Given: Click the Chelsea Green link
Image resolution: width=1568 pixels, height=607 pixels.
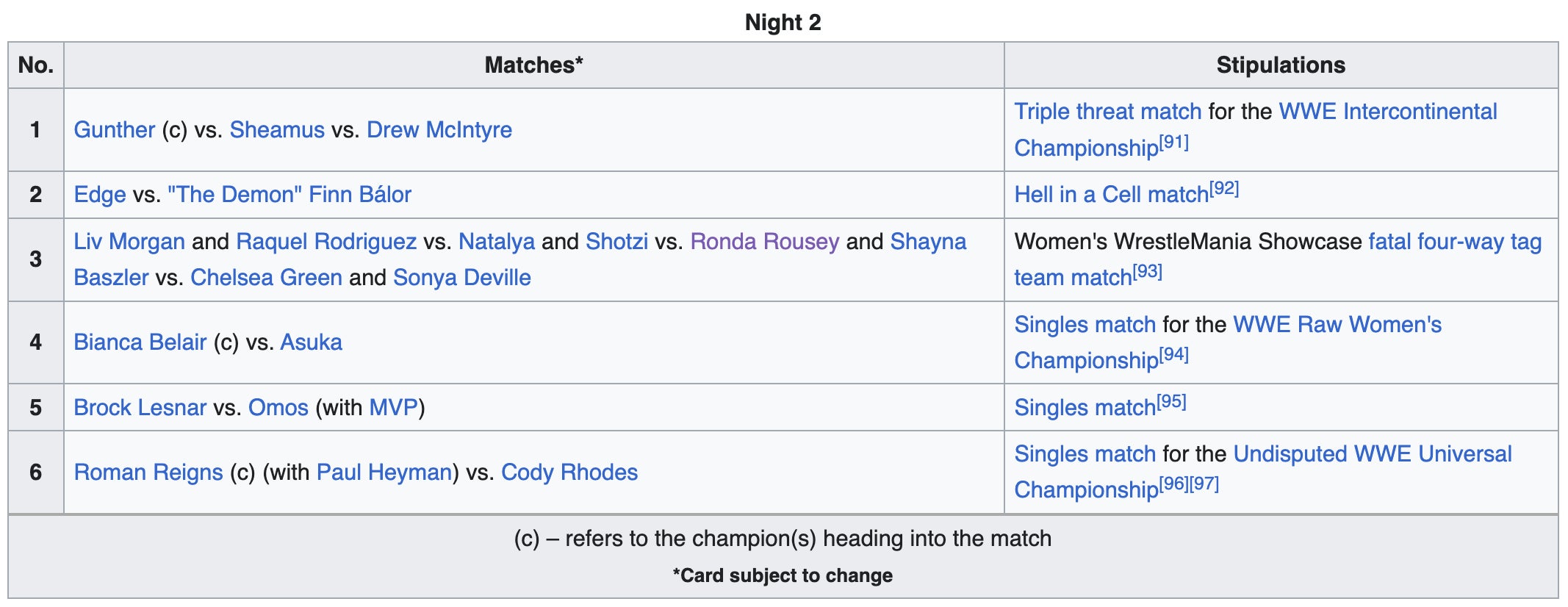Looking at the screenshot, I should tap(266, 278).
